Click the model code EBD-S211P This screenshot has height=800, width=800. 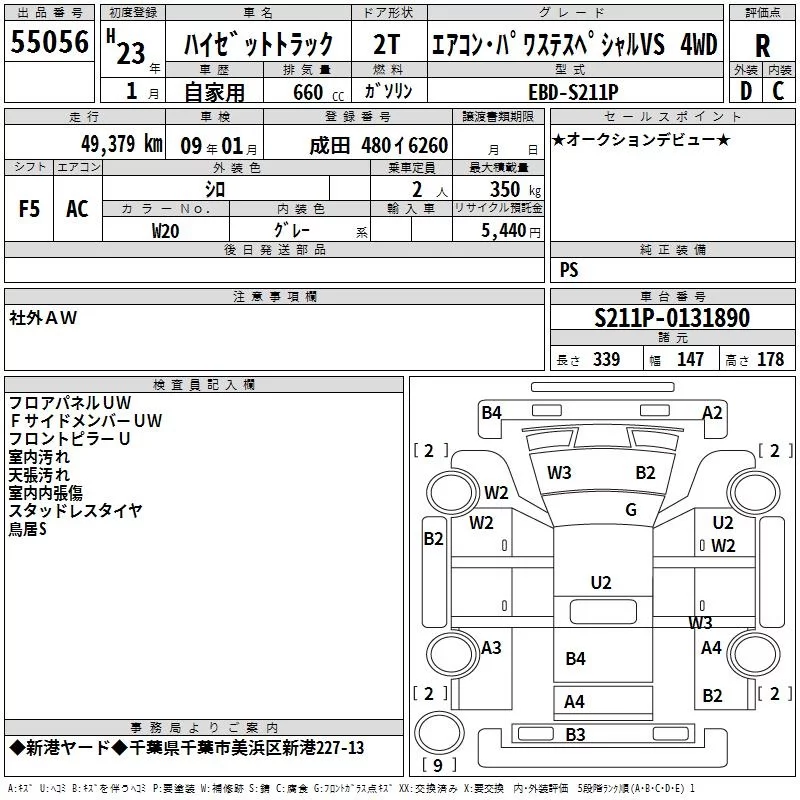[x=573, y=92]
